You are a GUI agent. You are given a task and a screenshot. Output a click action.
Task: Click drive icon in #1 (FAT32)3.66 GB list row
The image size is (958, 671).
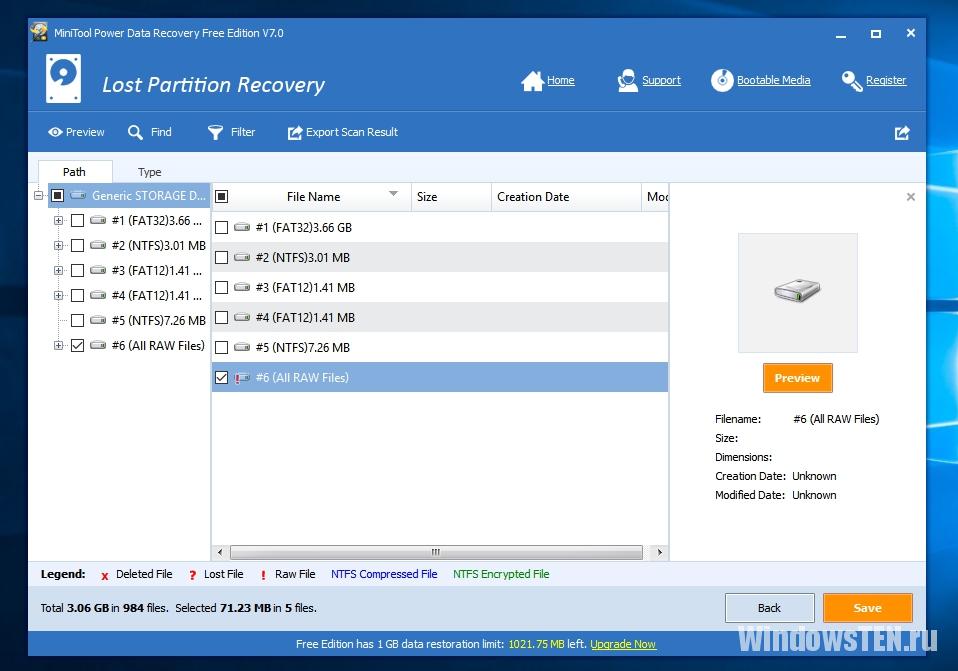pyautogui.click(x=242, y=227)
